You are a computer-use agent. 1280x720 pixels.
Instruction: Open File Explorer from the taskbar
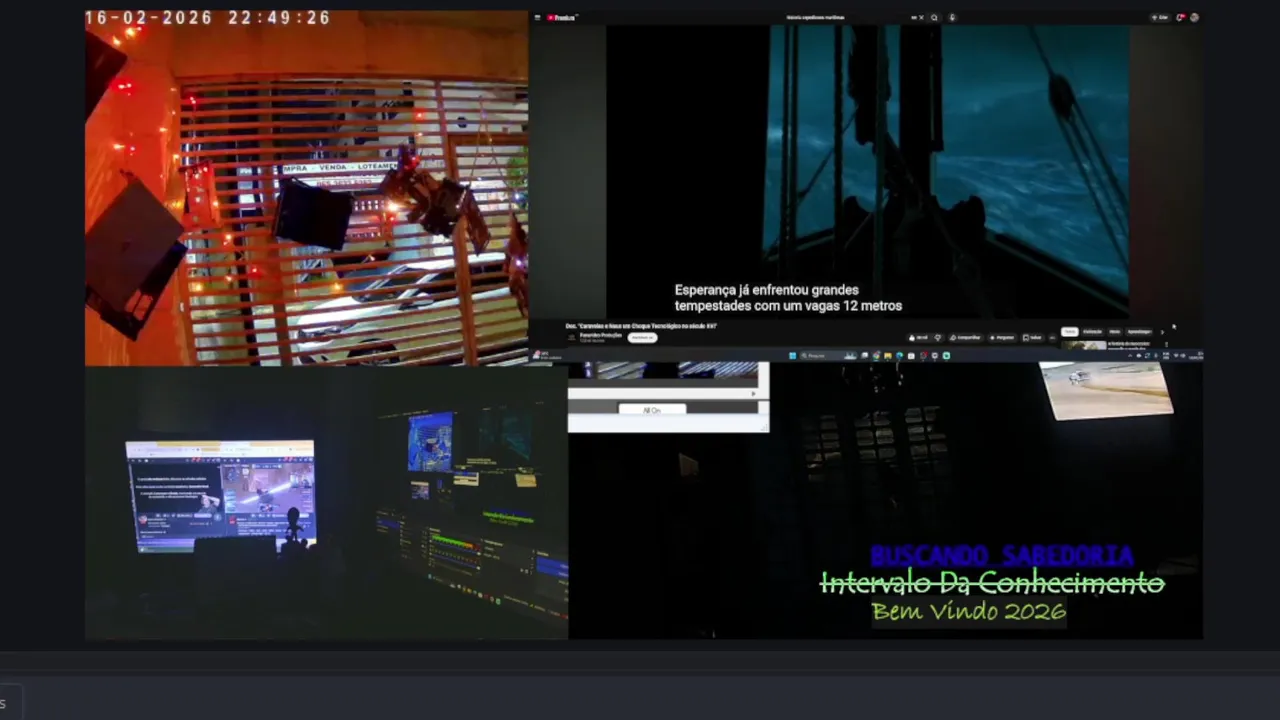tap(887, 355)
